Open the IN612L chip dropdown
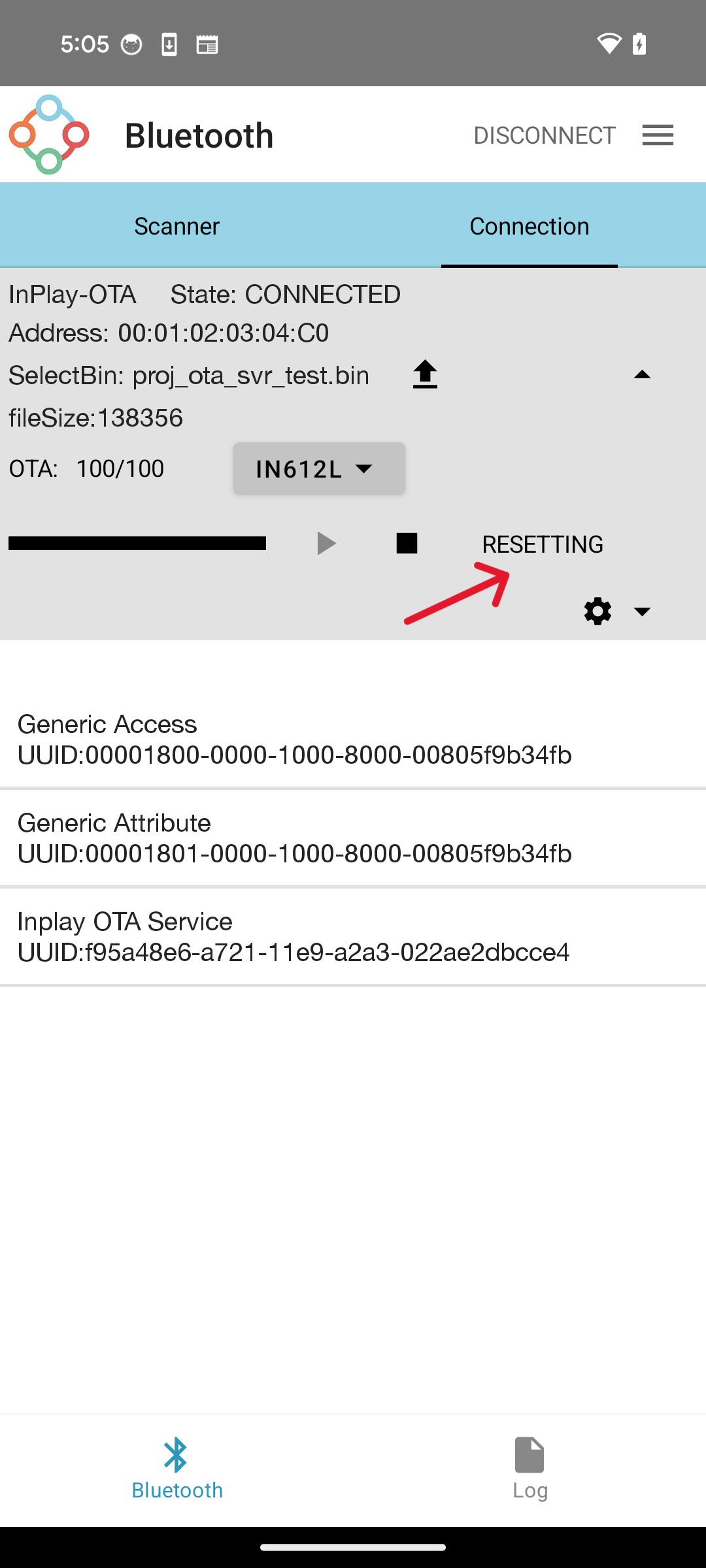The width and height of the screenshot is (706, 1568). pyautogui.click(x=319, y=468)
